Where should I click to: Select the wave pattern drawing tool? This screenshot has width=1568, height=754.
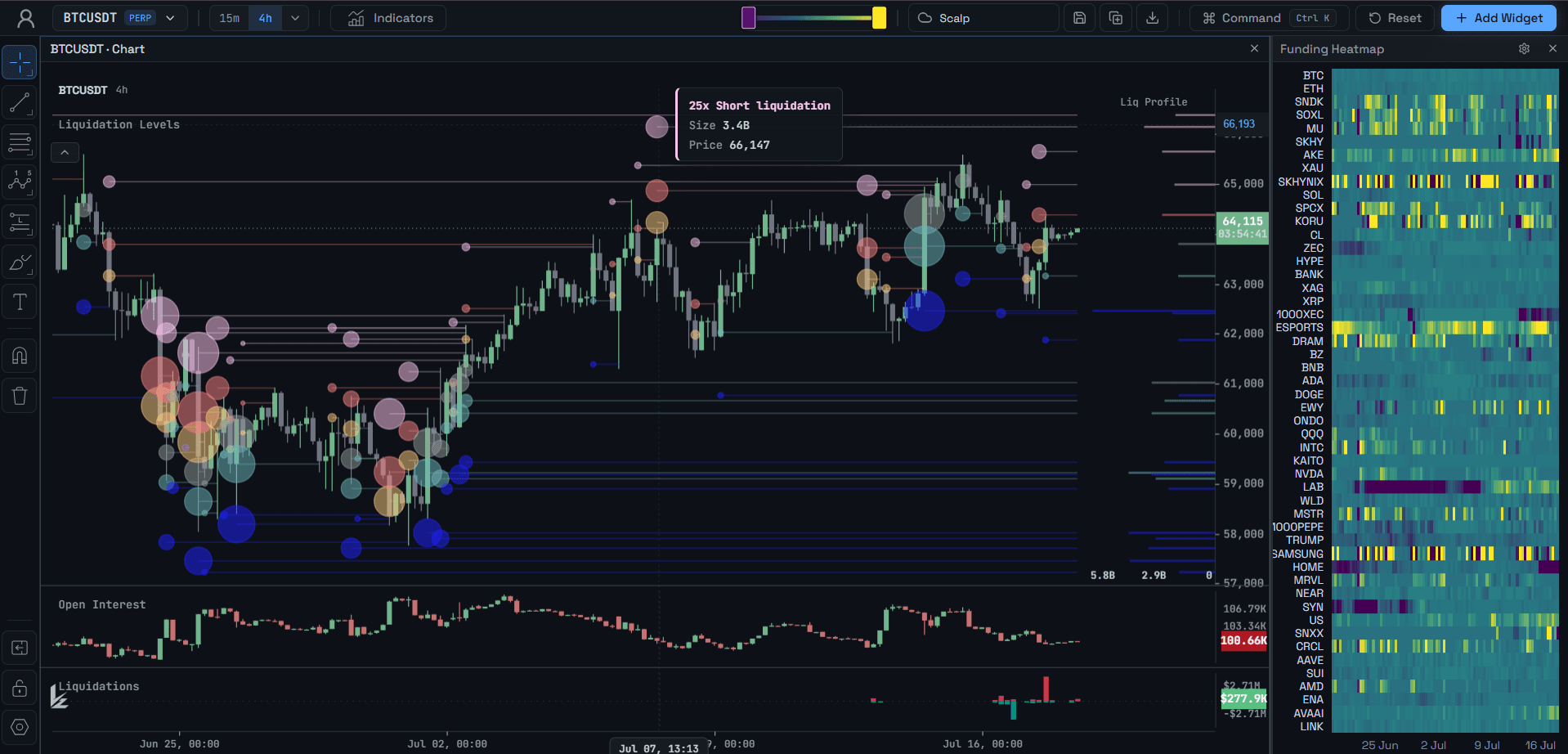pyautogui.click(x=20, y=182)
